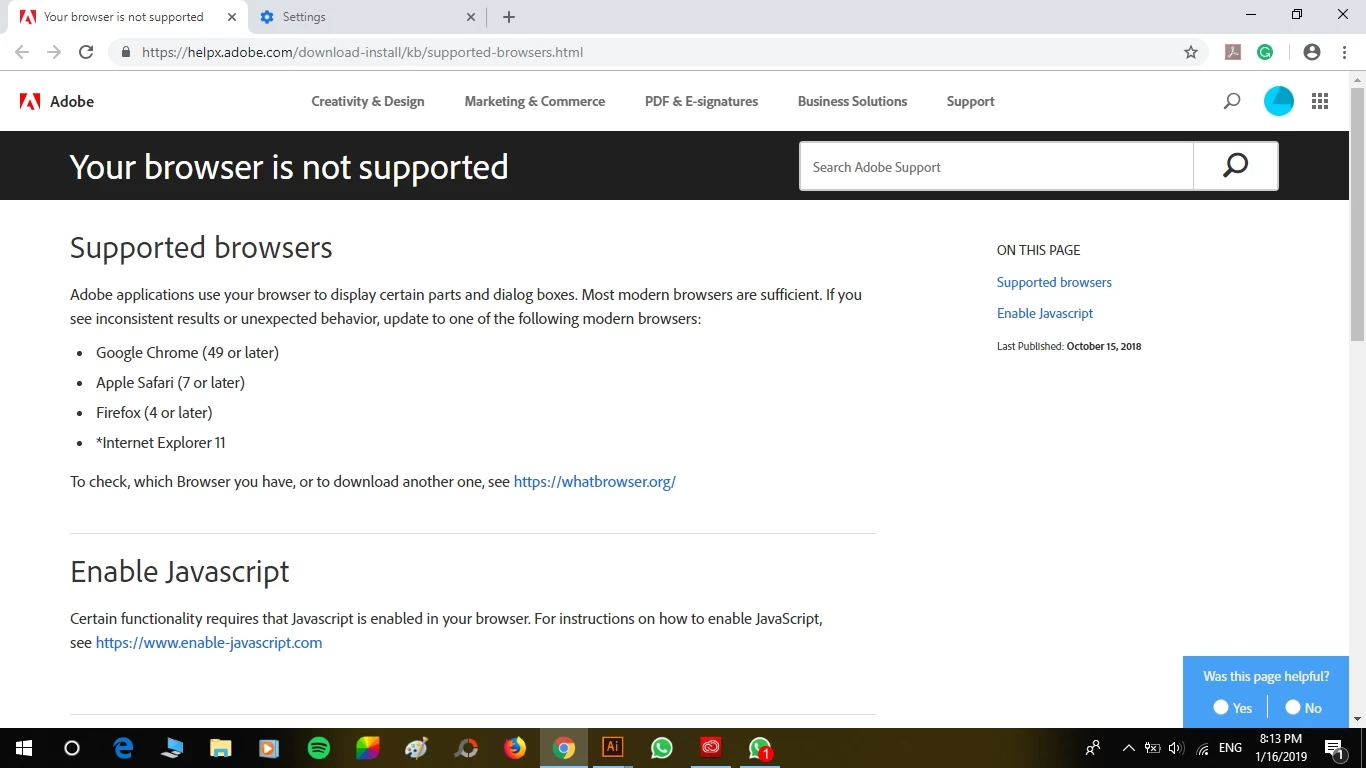
Task: Click the page vertical scrollbar thumb
Action: [1357, 212]
